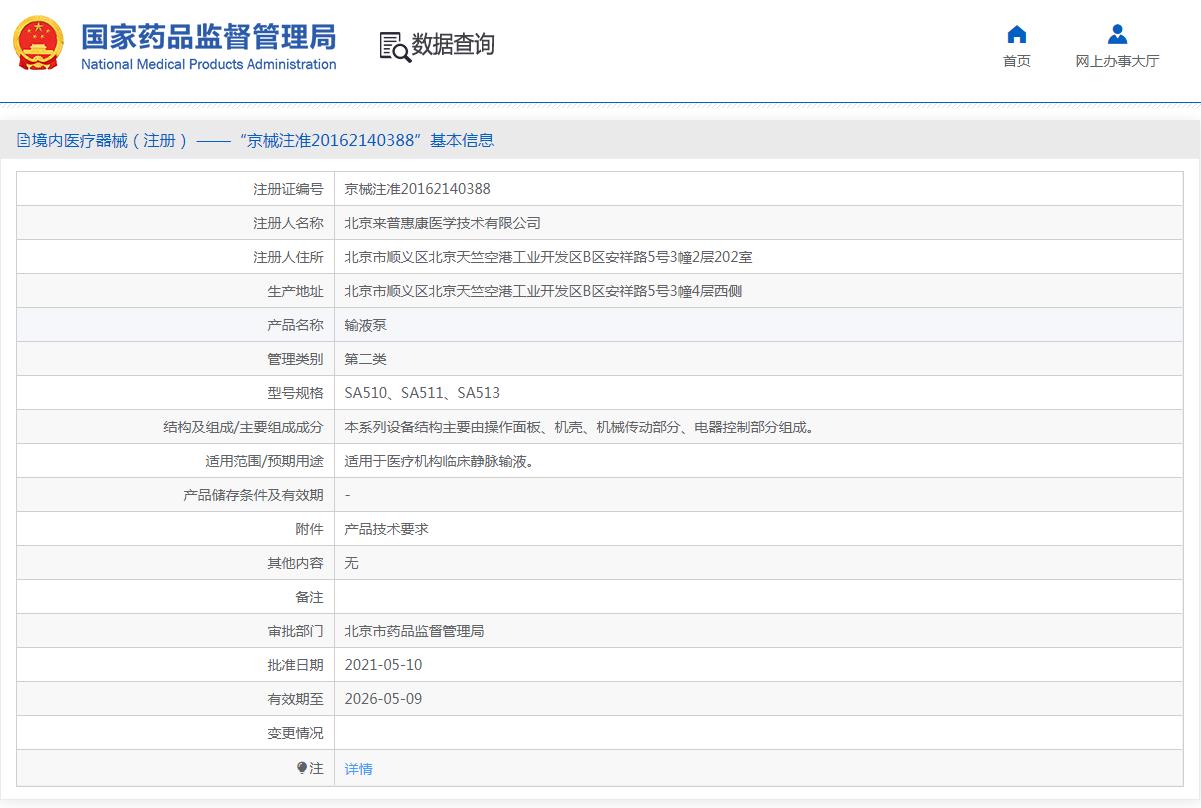Open the 详情 link in the 注 row
The height and width of the screenshot is (808, 1201).
[358, 769]
